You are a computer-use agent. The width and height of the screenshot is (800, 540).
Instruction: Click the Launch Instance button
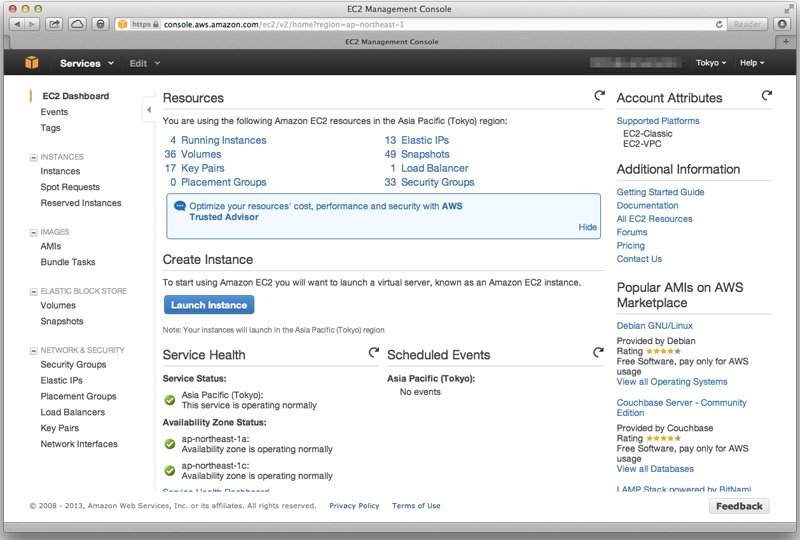tap(209, 305)
